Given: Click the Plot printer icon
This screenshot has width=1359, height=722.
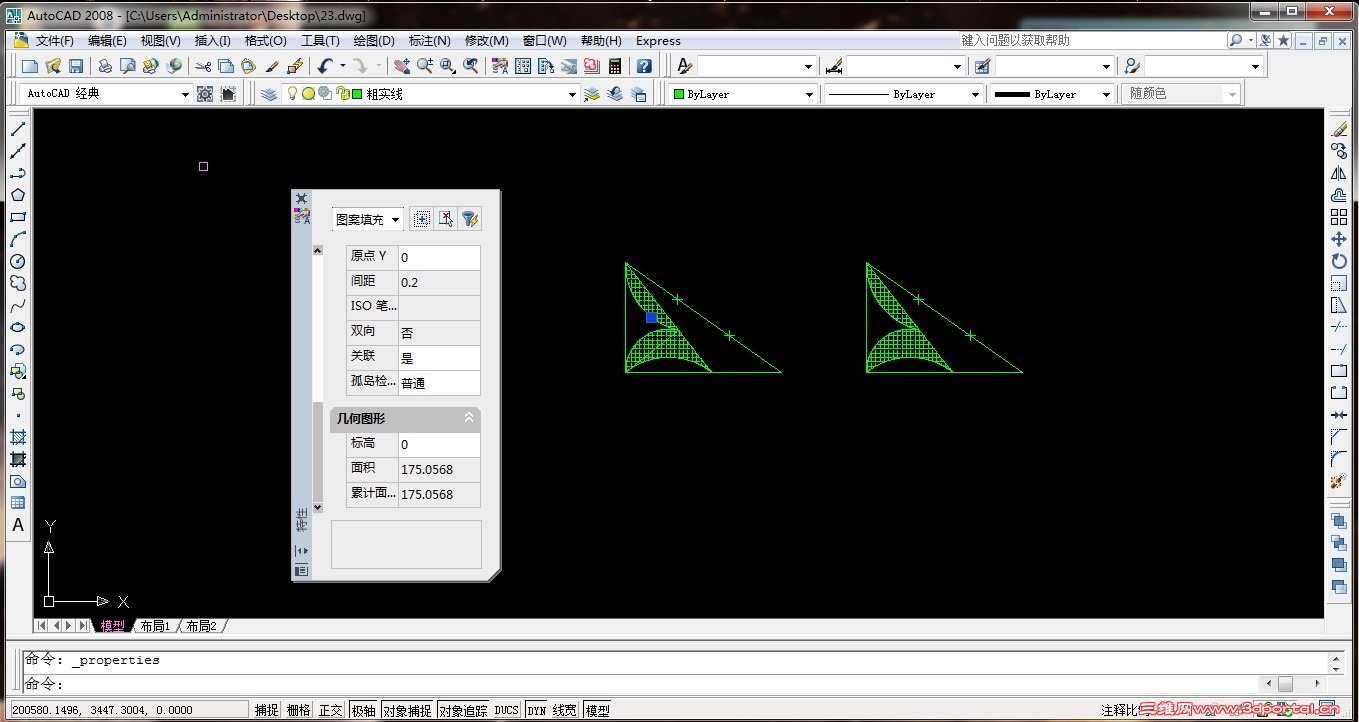Looking at the screenshot, I should pyautogui.click(x=105, y=66).
